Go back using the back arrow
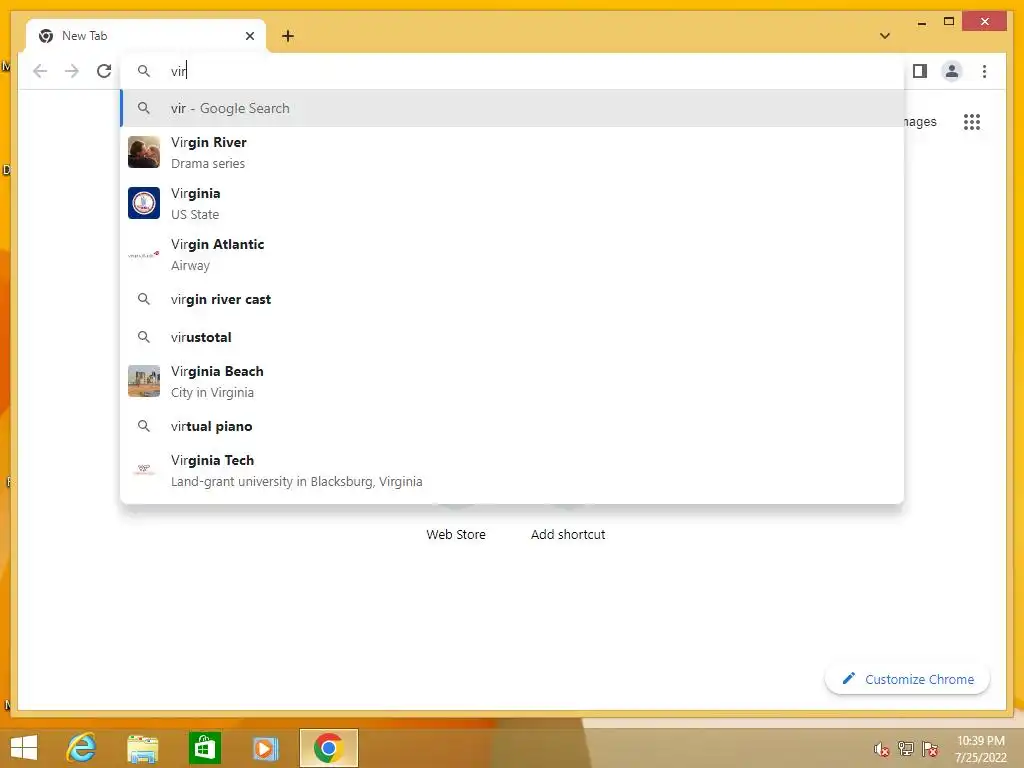 pos(40,71)
